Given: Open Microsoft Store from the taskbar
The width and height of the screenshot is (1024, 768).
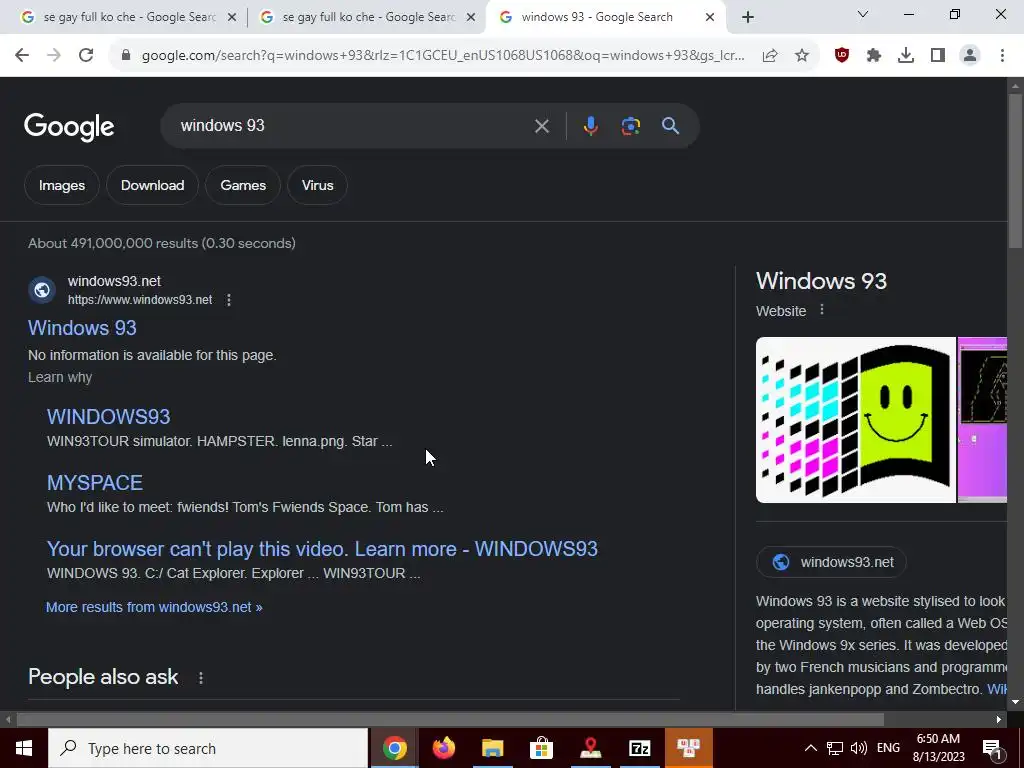Looking at the screenshot, I should pos(541,748).
